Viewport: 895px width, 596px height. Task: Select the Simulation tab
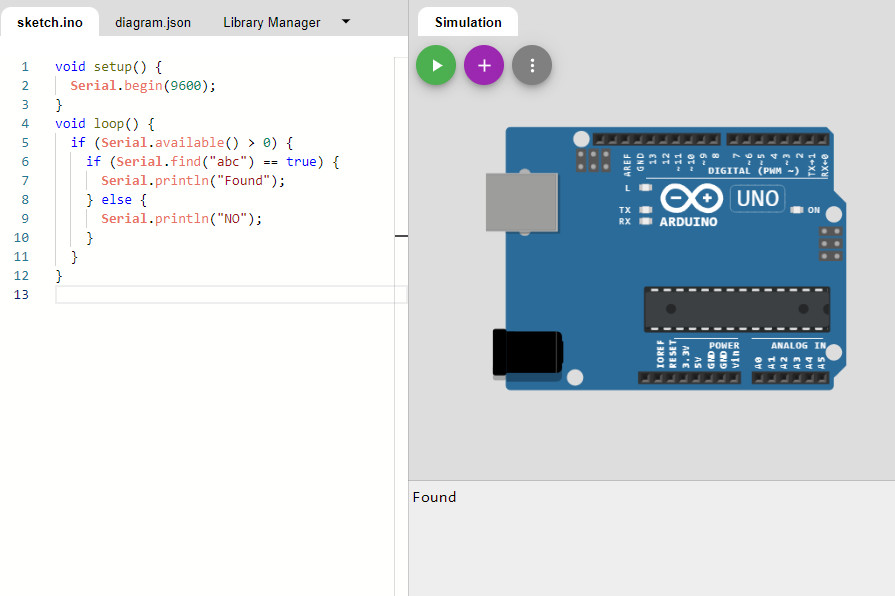[468, 22]
